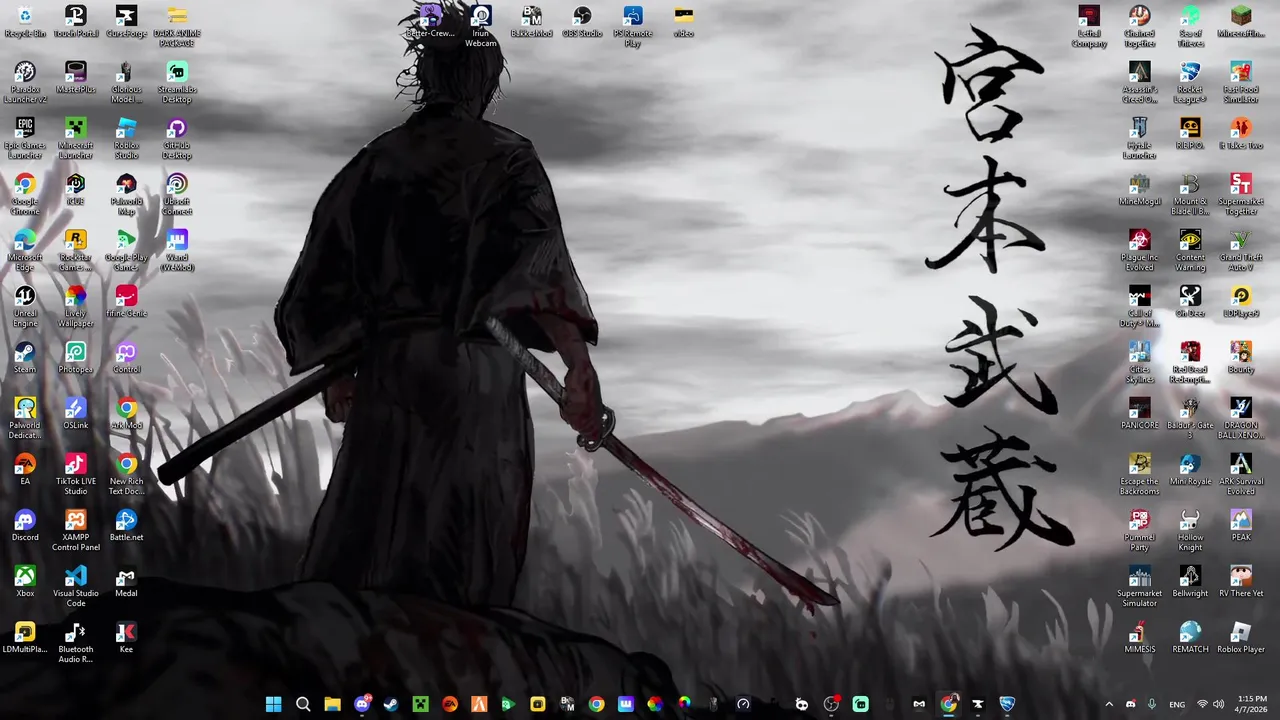The height and width of the screenshot is (720, 1280).
Task: Open Minecraft Launcher from the taskbar
Action: coord(421,704)
